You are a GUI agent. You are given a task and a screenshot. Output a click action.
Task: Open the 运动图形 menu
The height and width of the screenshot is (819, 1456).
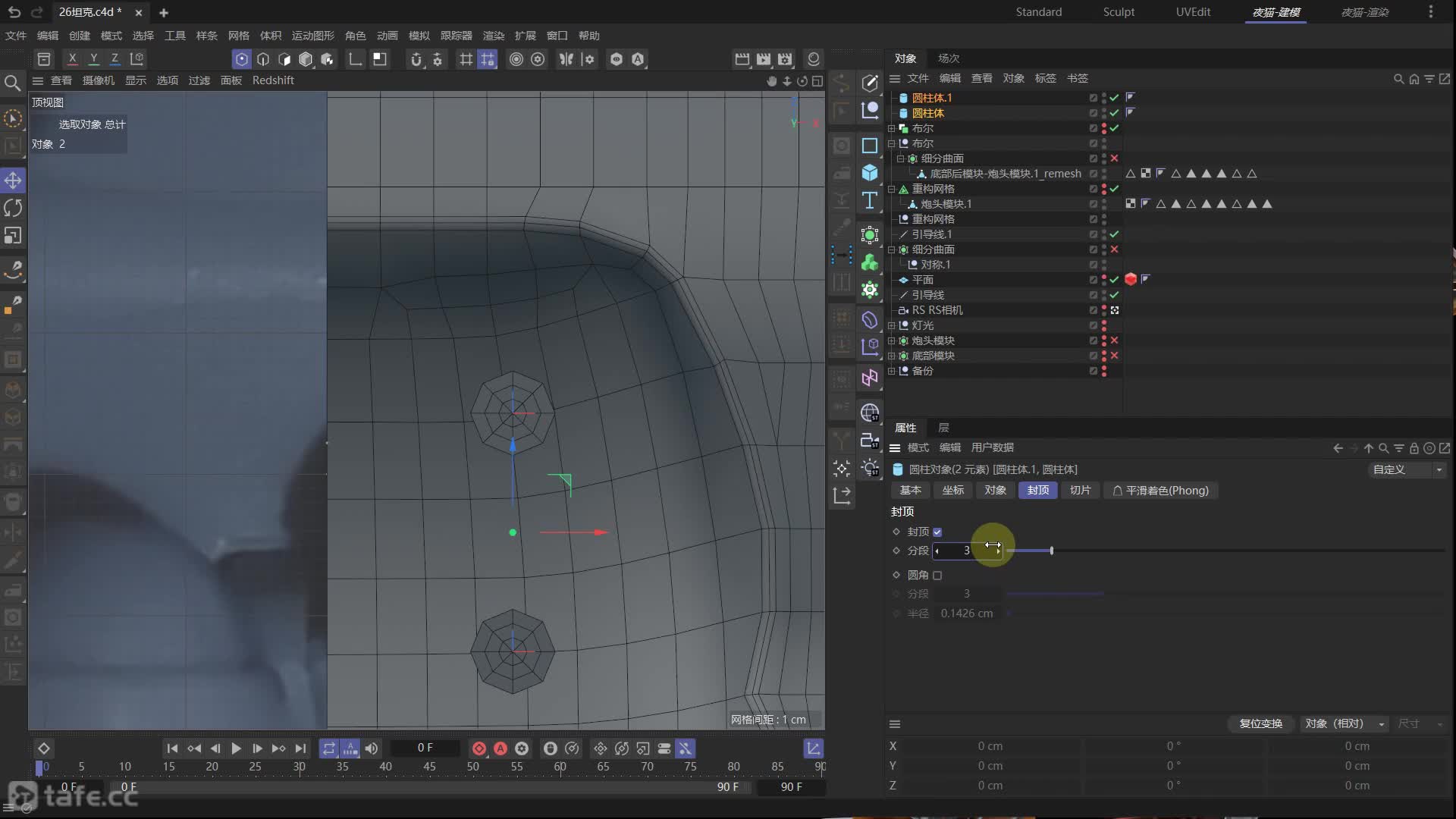(x=312, y=36)
